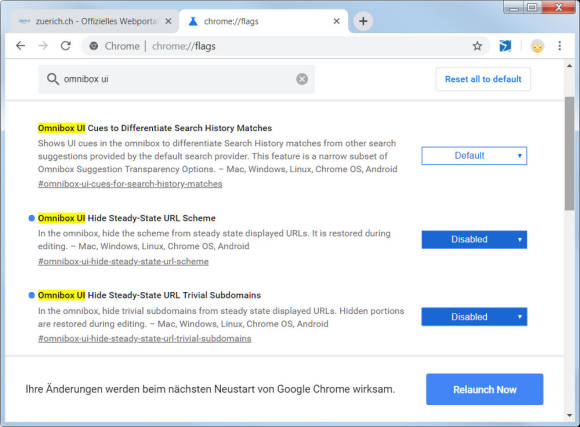Click the vertical scrollbar thumb
The width and height of the screenshot is (580, 427).
tap(569, 154)
